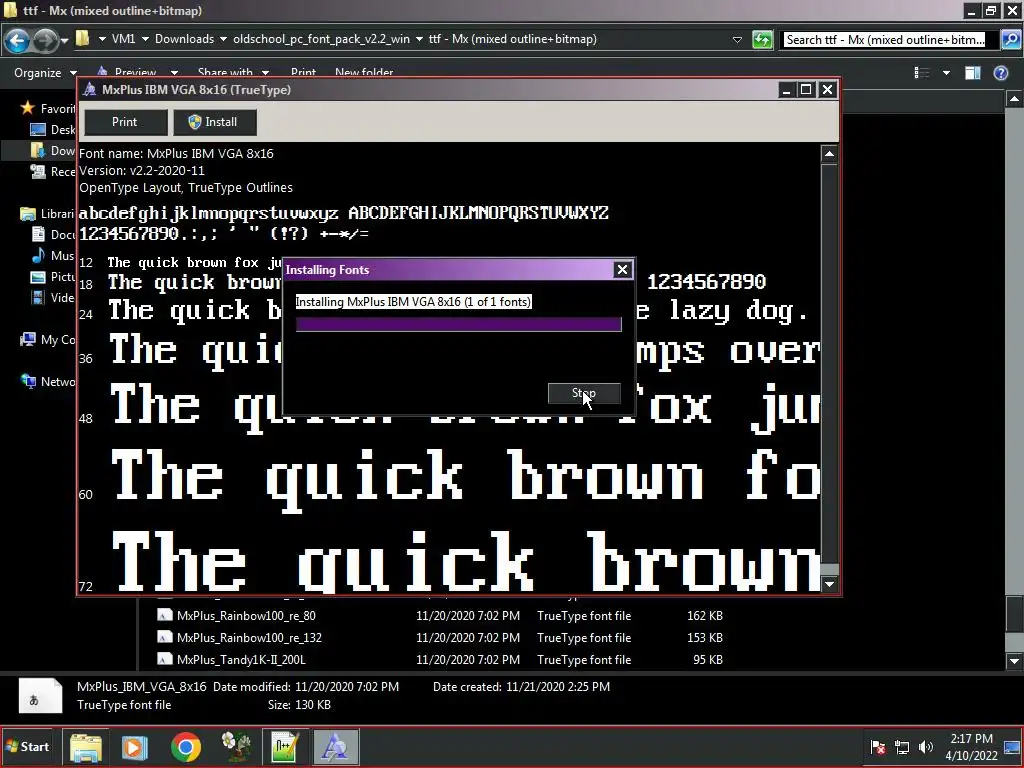1024x768 pixels.
Task: Open the recent locations dropdown arrow
Action: 64,40
